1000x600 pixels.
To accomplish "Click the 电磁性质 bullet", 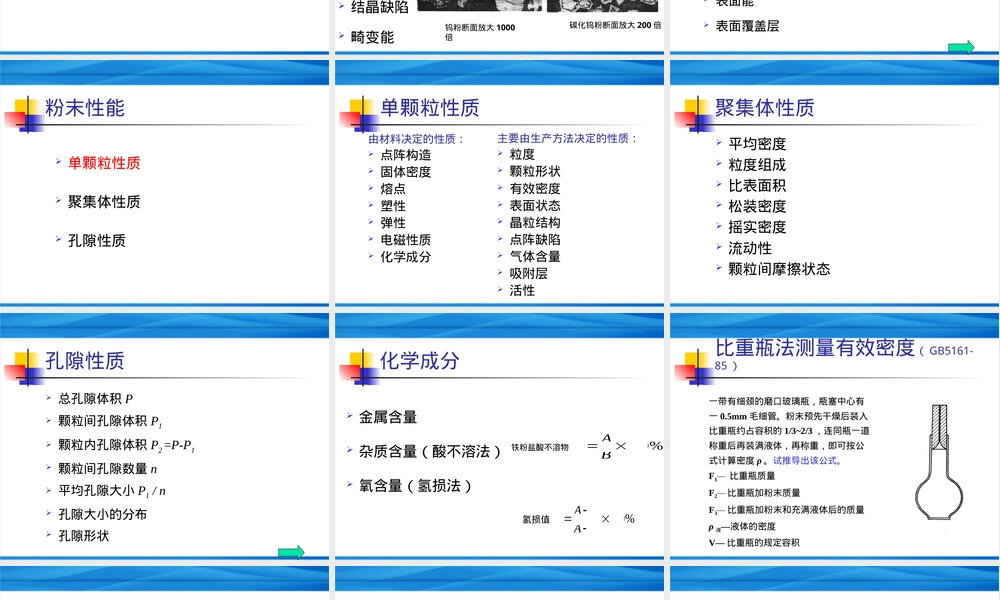I will tap(406, 240).
